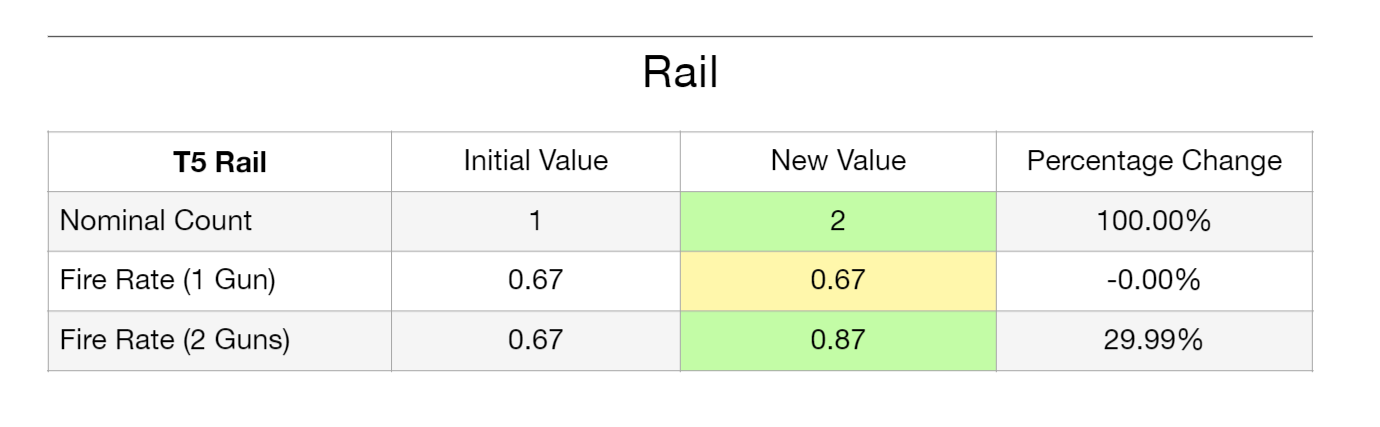Viewport: 1380px width, 427px height.
Task: Select the "-0.00%" percentage cell
Action: 1154,281
